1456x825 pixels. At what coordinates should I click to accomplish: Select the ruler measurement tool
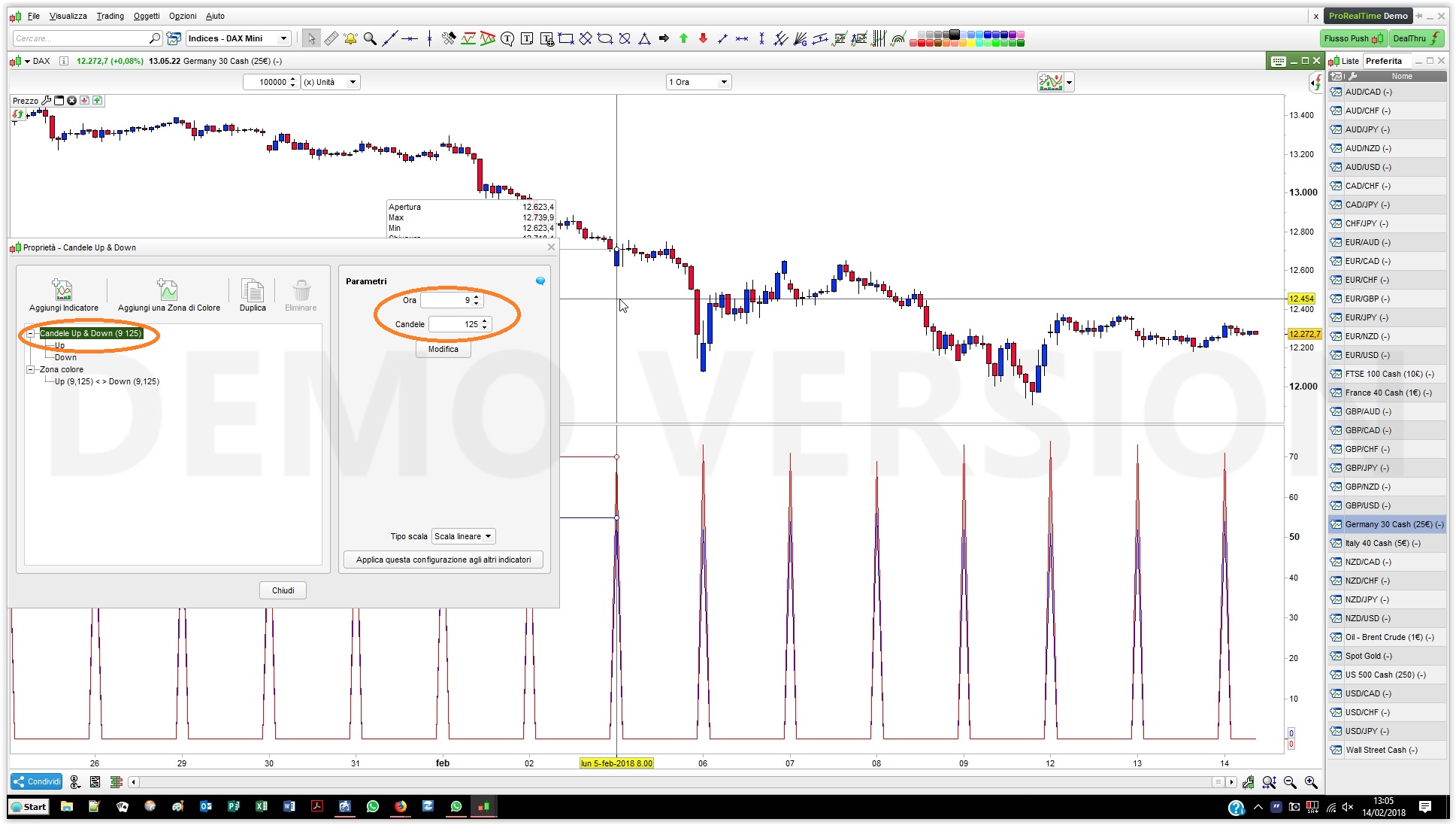331,38
